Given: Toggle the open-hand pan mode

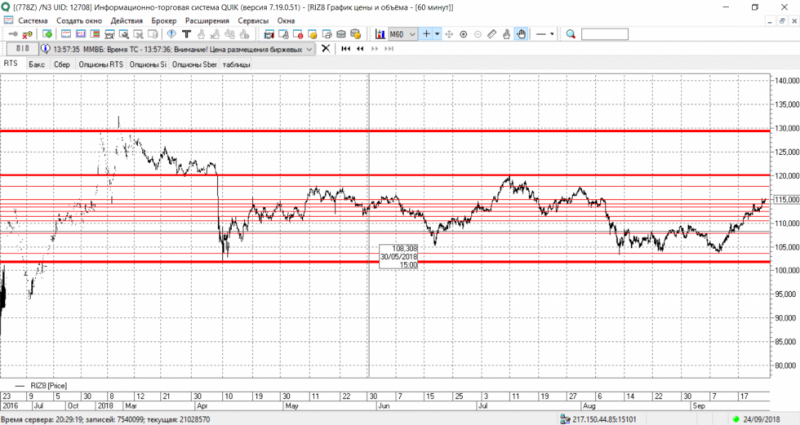Looking at the screenshot, I should pyautogui.click(x=521, y=34).
